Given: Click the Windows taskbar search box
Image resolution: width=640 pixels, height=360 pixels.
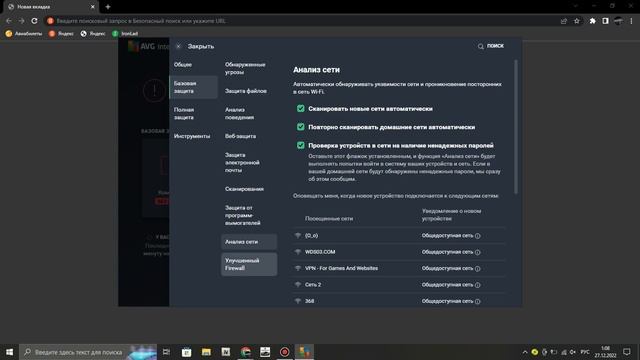Looking at the screenshot, I should (x=88, y=352).
